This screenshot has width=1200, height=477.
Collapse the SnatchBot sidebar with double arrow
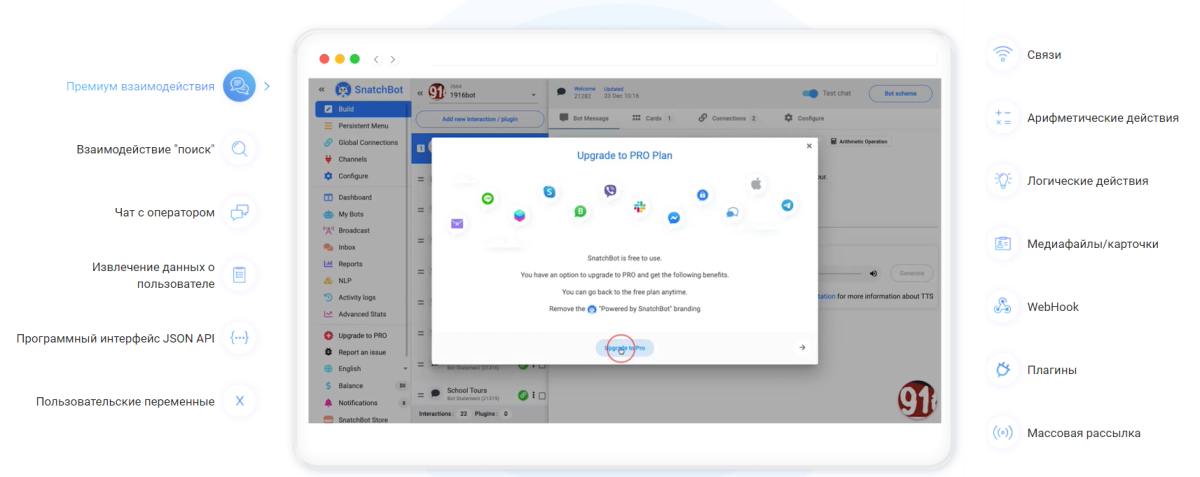[x=322, y=88]
